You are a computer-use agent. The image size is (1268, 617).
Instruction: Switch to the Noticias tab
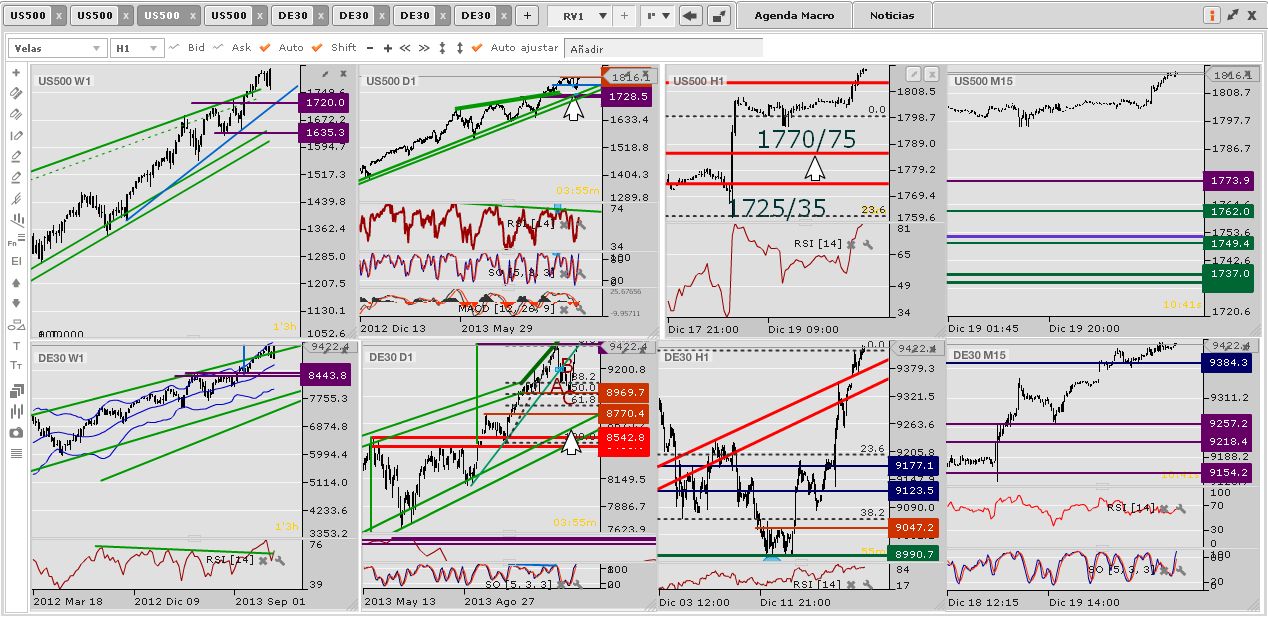coord(892,16)
